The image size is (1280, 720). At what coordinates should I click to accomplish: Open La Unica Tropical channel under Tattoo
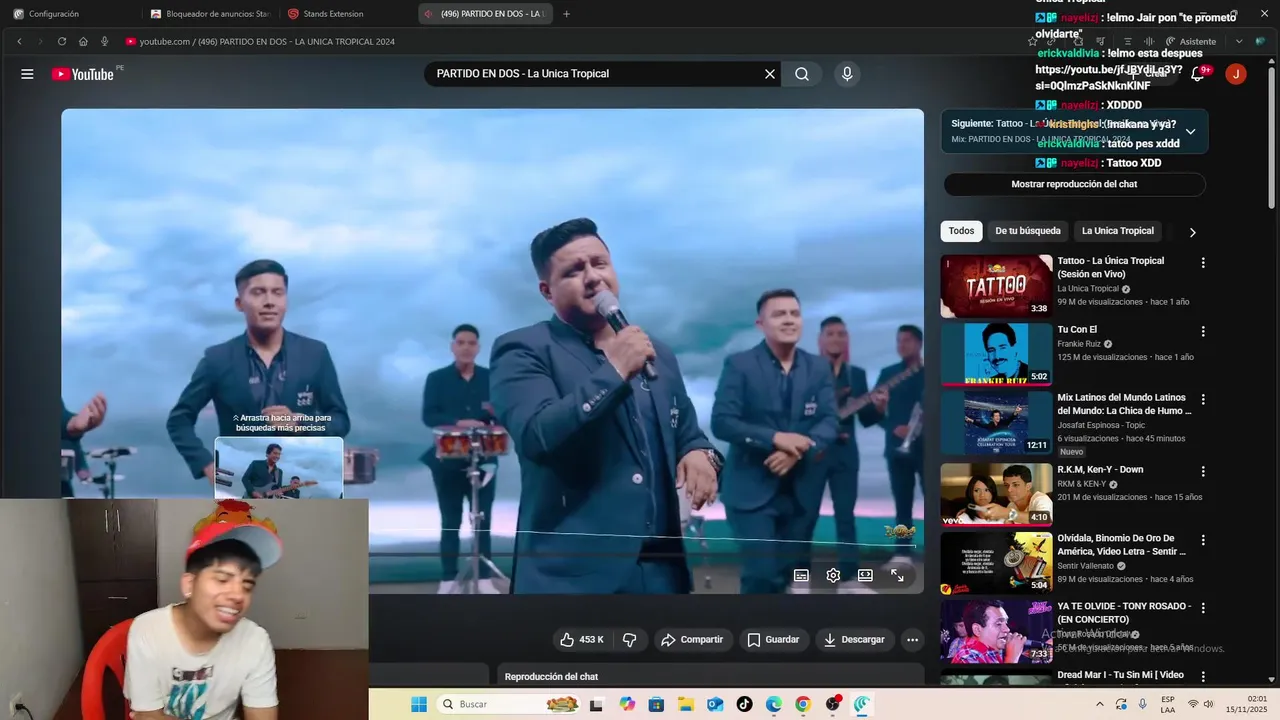(x=1088, y=289)
